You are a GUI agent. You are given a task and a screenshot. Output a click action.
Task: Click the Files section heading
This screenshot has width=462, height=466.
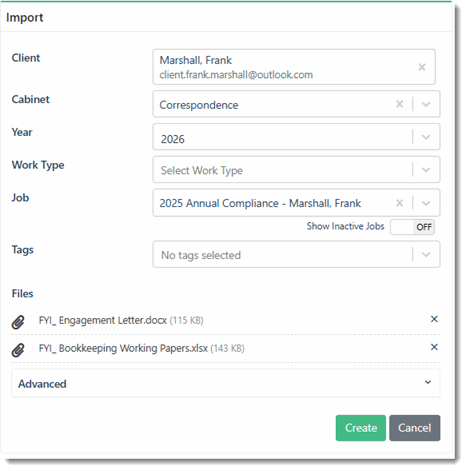(22, 294)
